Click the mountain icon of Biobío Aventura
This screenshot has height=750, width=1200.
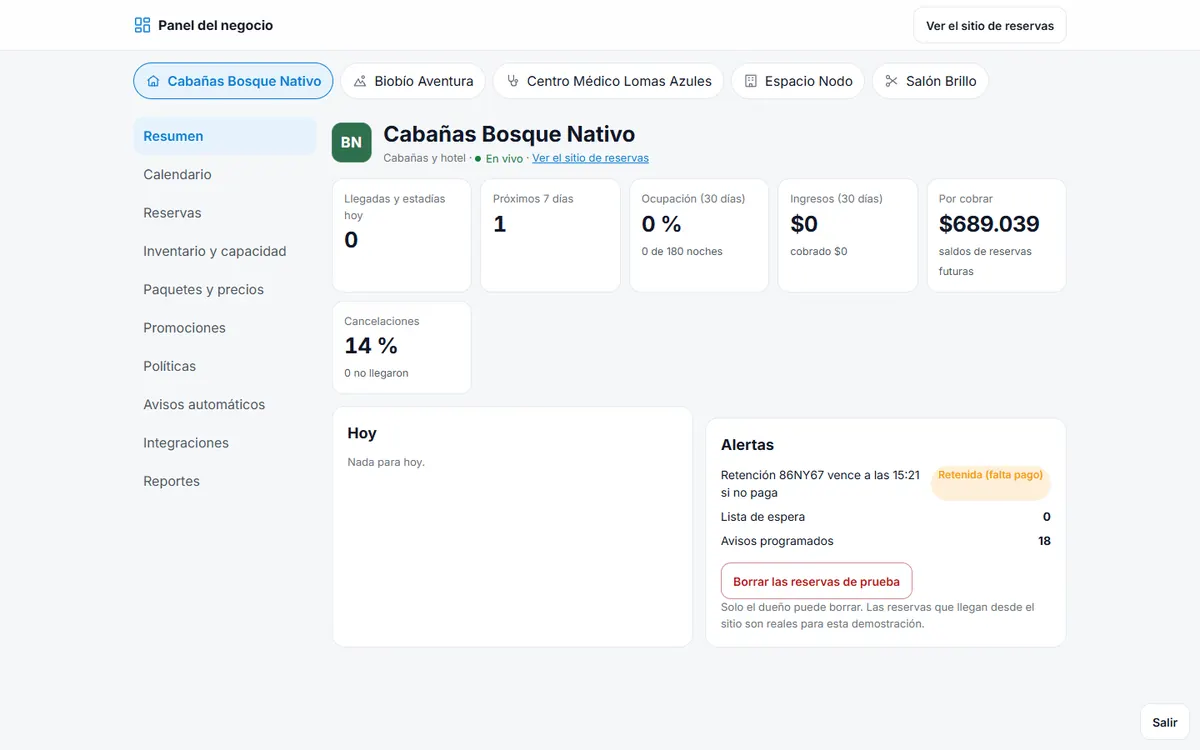click(360, 81)
